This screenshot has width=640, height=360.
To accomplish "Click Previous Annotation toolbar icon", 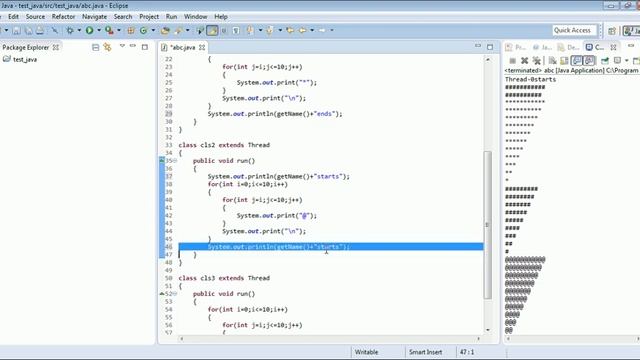I will (269, 31).
